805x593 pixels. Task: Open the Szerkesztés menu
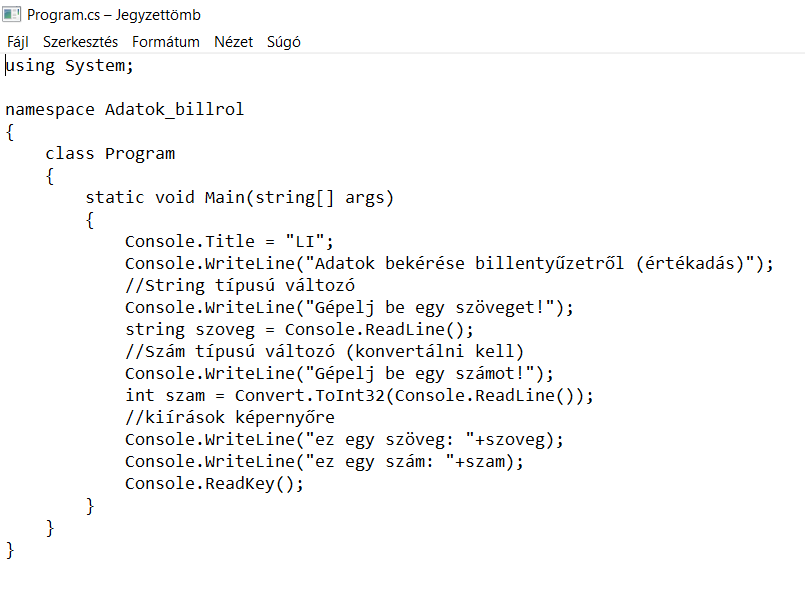[x=80, y=42]
